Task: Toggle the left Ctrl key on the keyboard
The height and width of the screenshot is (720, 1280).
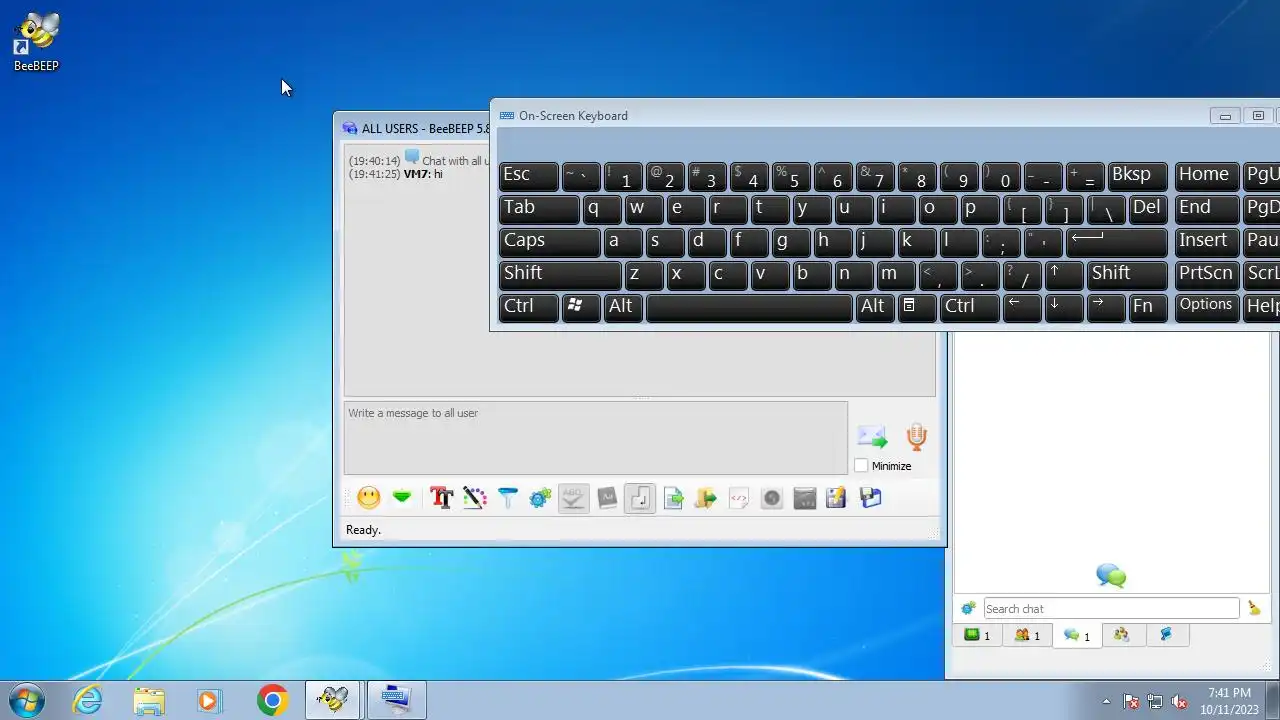Action: [529, 307]
